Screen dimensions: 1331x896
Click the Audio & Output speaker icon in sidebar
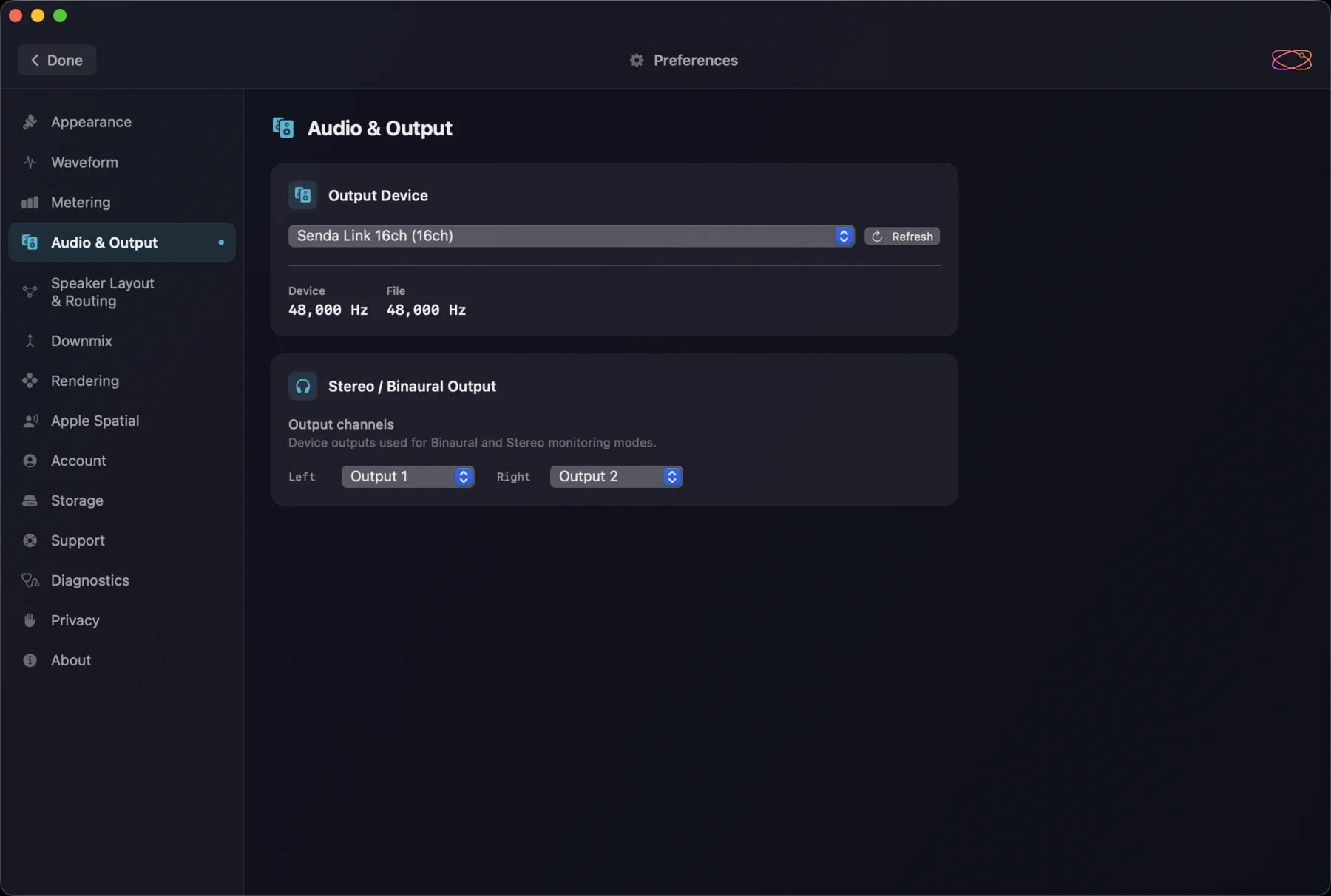click(x=30, y=242)
